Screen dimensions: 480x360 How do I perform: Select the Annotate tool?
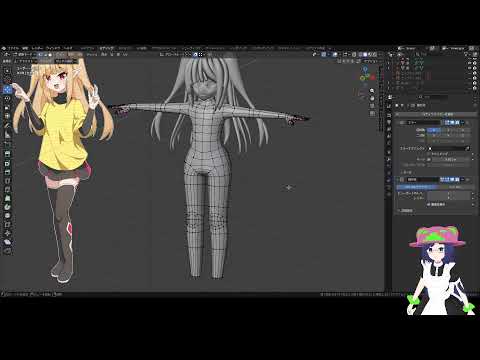click(x=7, y=125)
